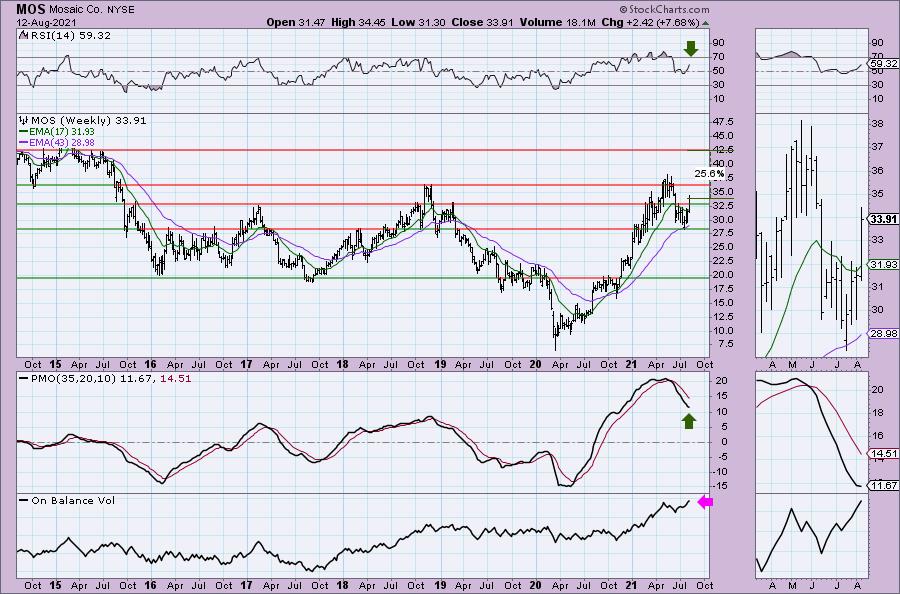Click the 25.6% annotation label

click(709, 173)
